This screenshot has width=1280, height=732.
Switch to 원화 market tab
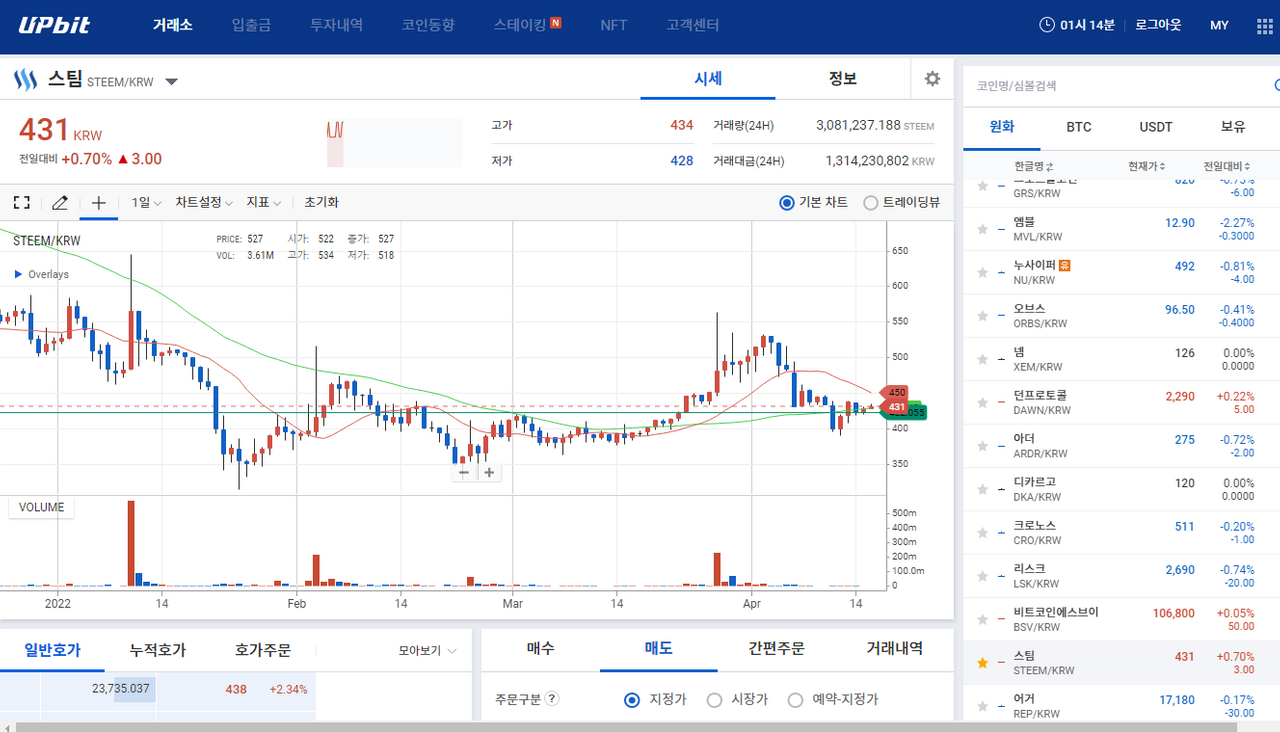pyautogui.click(x=1001, y=127)
